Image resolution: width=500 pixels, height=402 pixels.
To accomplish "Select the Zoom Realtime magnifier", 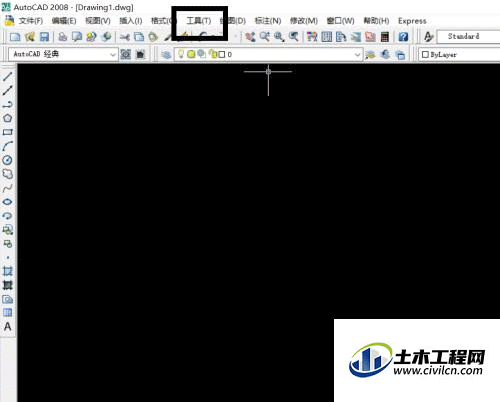I will (265, 37).
